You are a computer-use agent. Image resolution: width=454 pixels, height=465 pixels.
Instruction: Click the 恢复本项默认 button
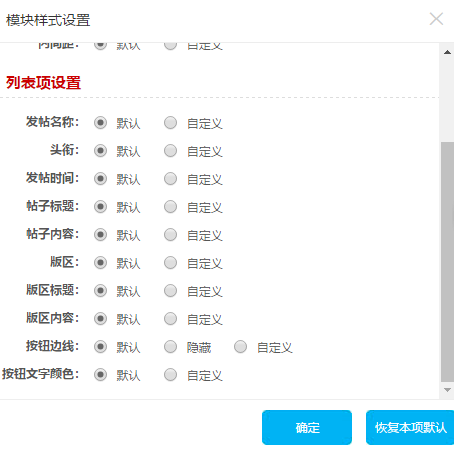[410, 427]
